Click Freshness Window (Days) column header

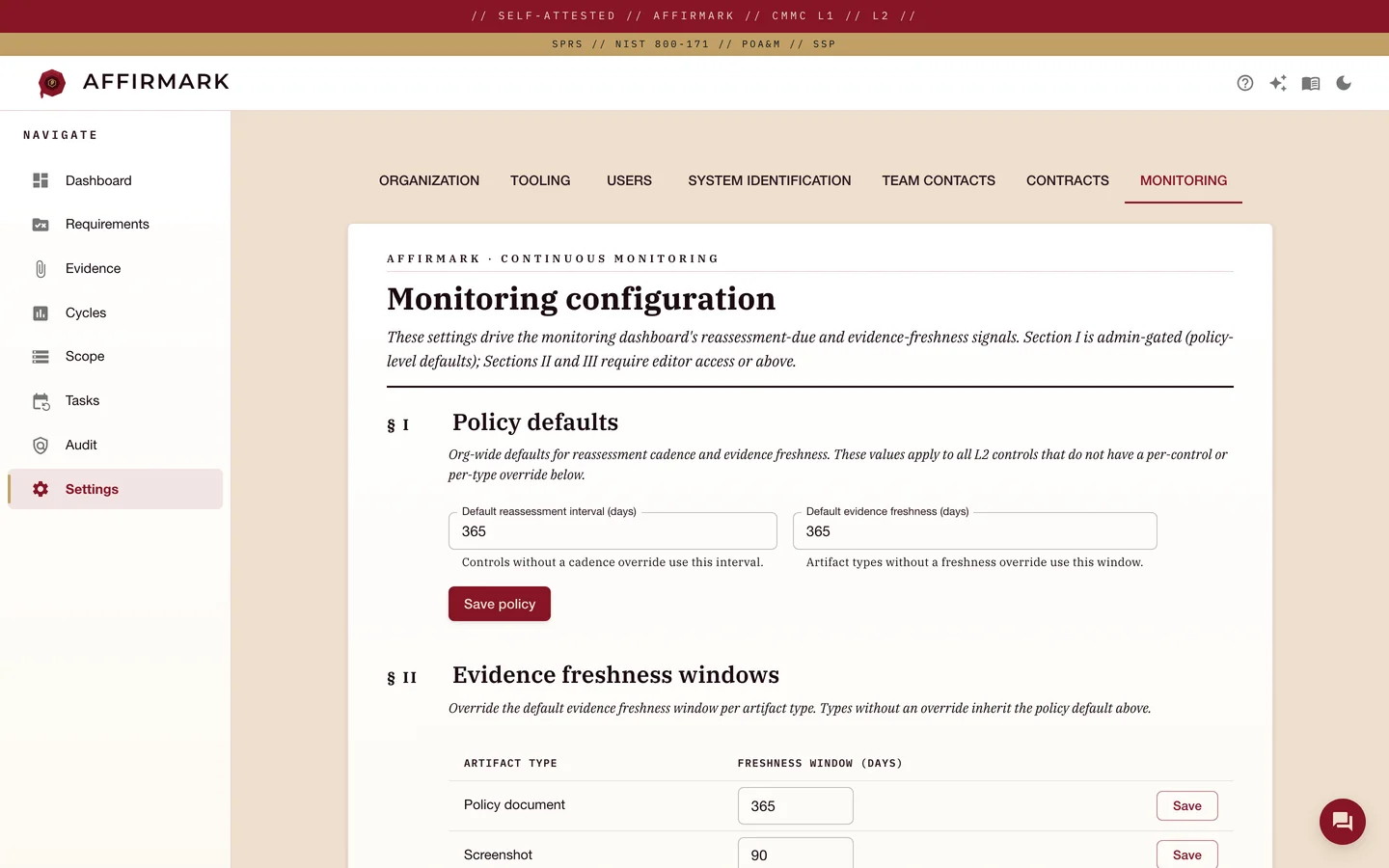(x=820, y=763)
